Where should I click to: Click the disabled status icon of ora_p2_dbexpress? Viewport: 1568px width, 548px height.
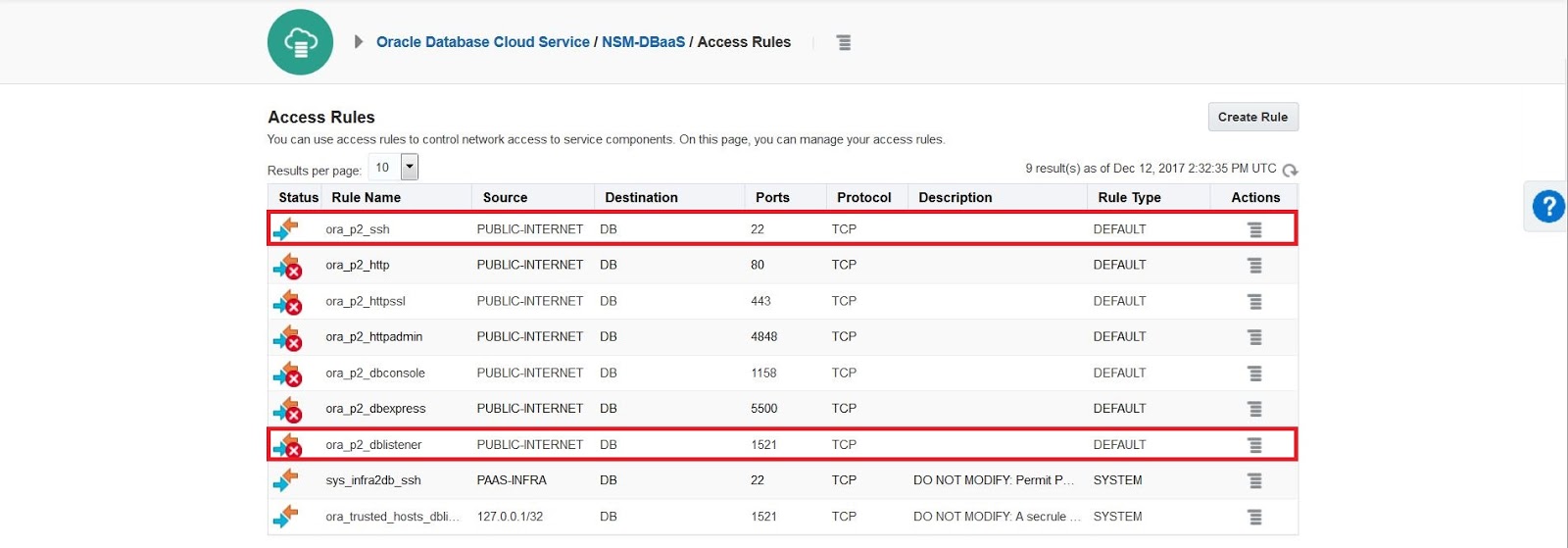287,409
